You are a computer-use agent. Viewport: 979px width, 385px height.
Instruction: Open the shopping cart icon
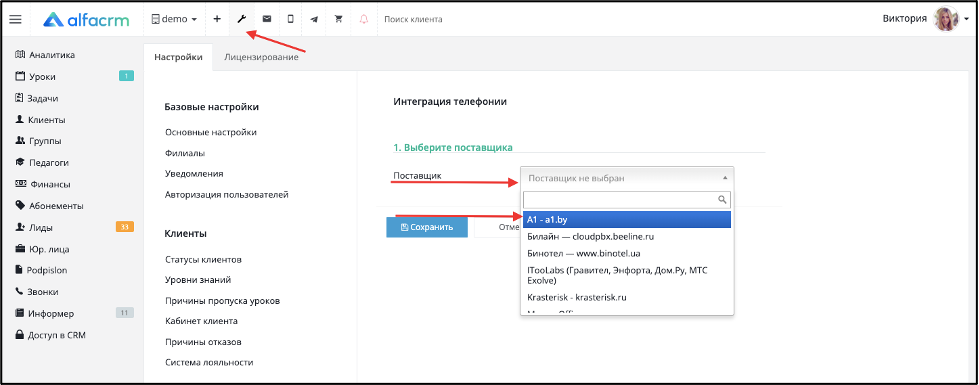coord(338,19)
